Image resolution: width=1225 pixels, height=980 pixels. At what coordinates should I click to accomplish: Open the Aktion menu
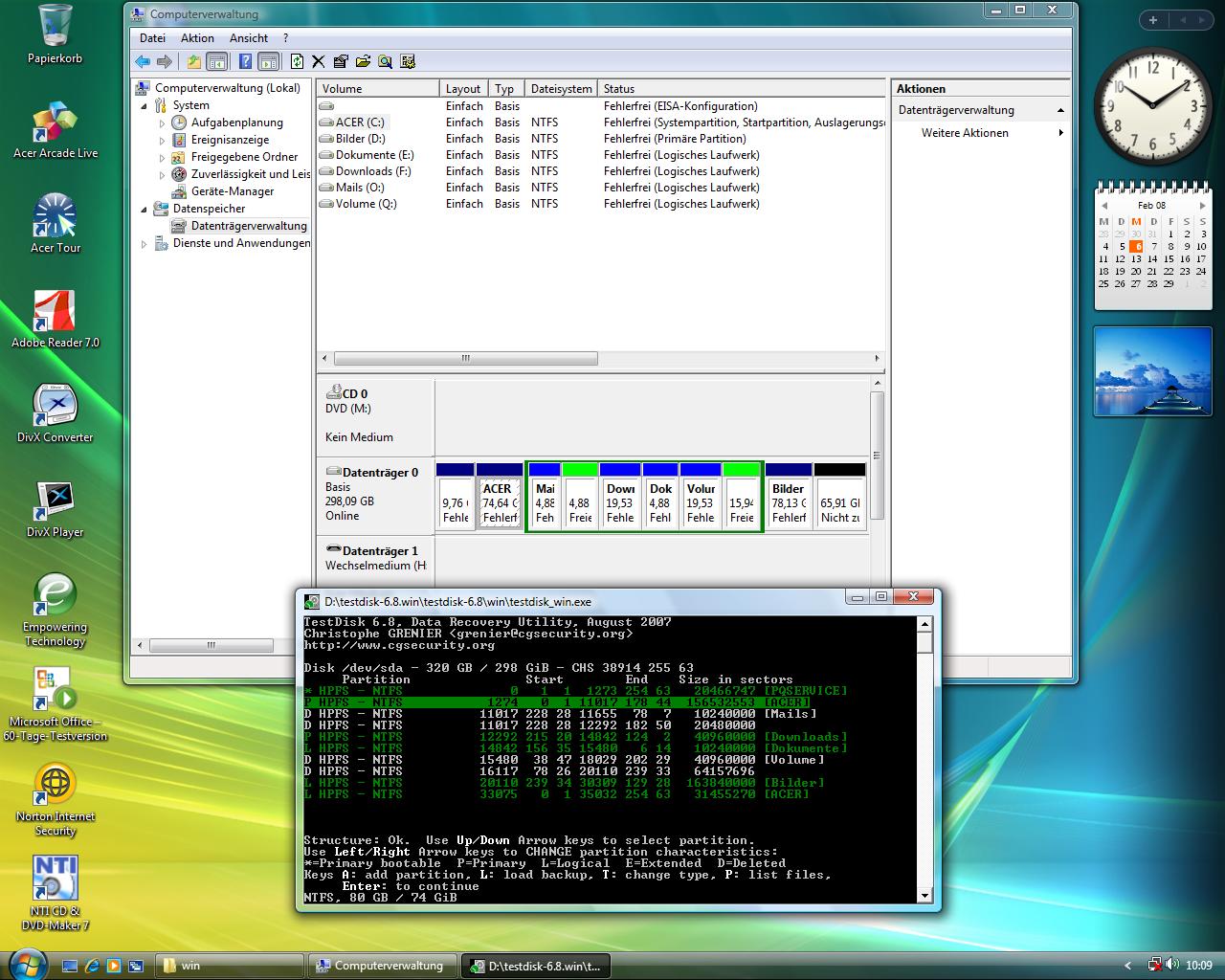pyautogui.click(x=197, y=38)
